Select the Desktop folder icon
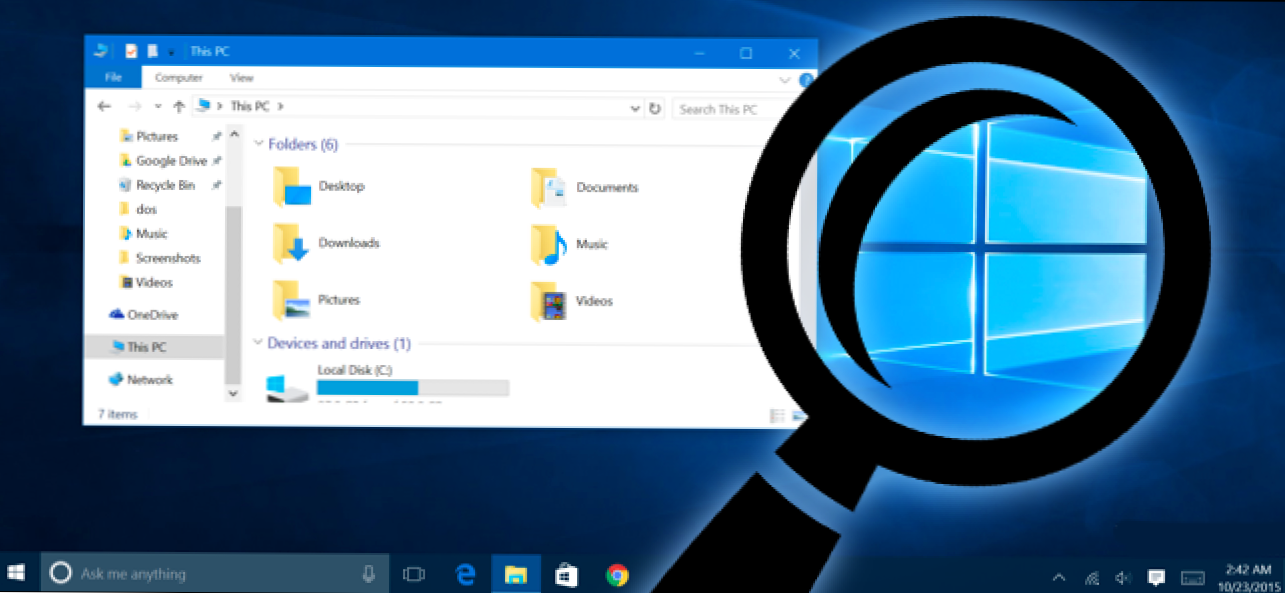 coord(292,187)
